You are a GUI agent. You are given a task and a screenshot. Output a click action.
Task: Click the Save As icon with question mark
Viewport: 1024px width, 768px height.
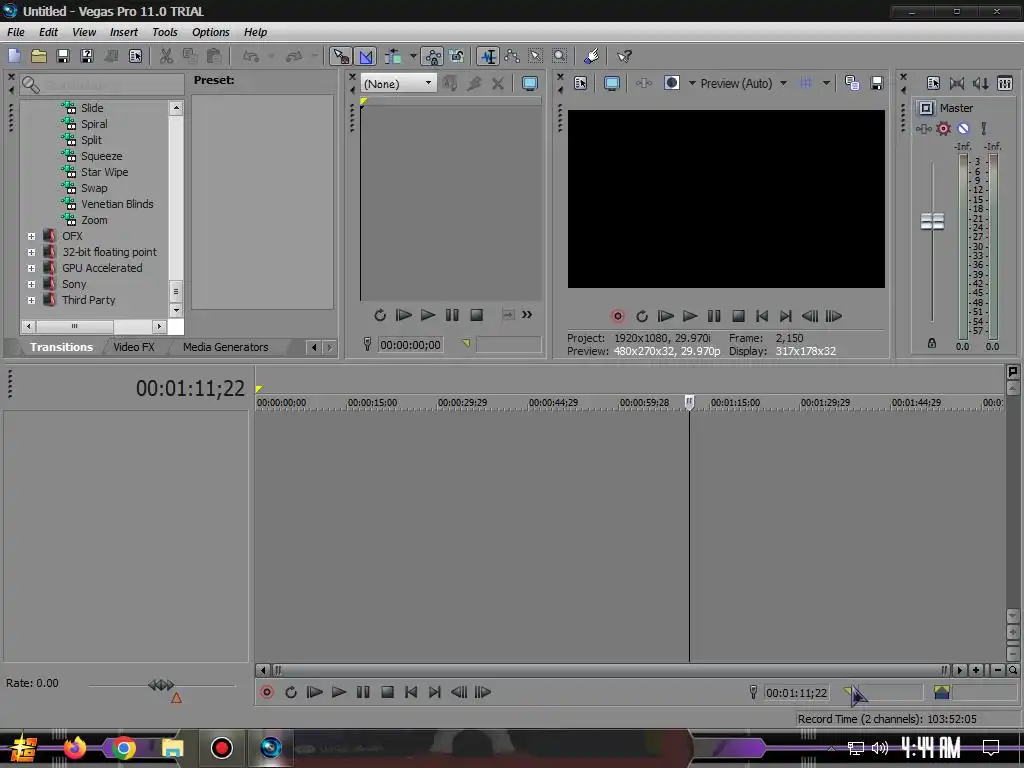coord(86,56)
